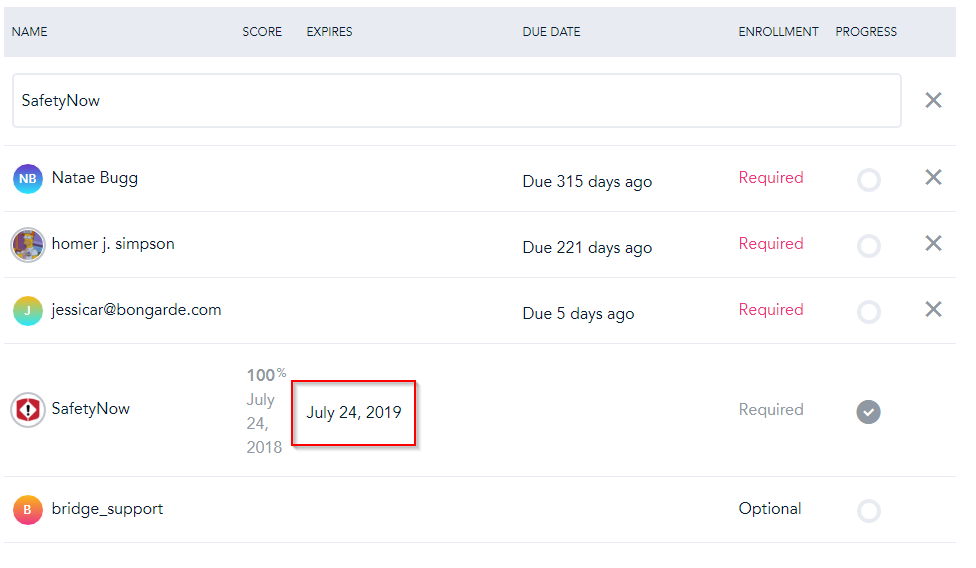Sort by the Name column header

(x=30, y=32)
